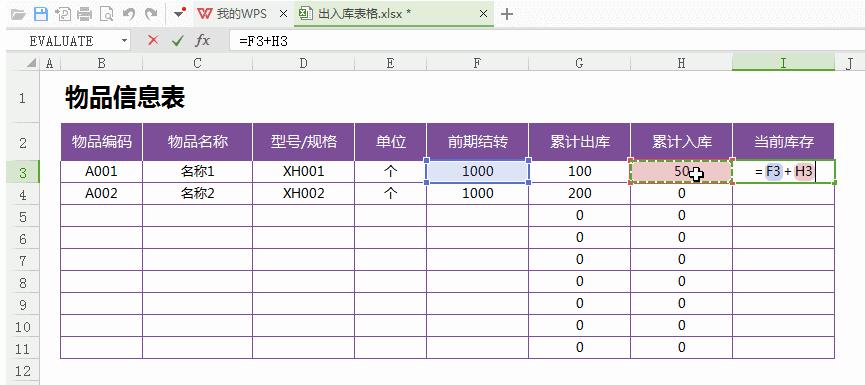The height and width of the screenshot is (385, 865).
Task: Click the 物品编码 header cell
Action: tap(102, 142)
